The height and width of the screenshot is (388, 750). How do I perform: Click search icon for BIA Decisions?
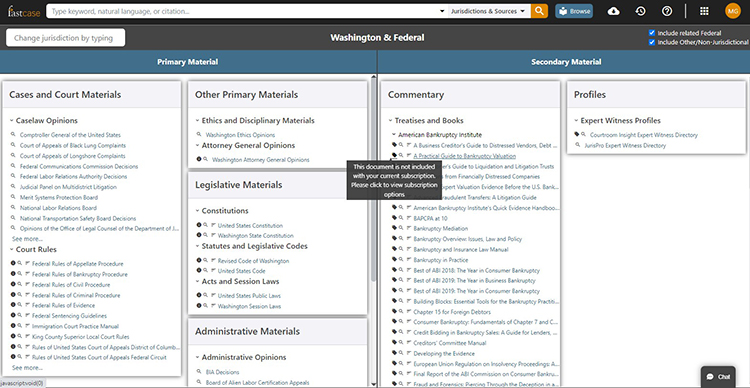point(199,372)
